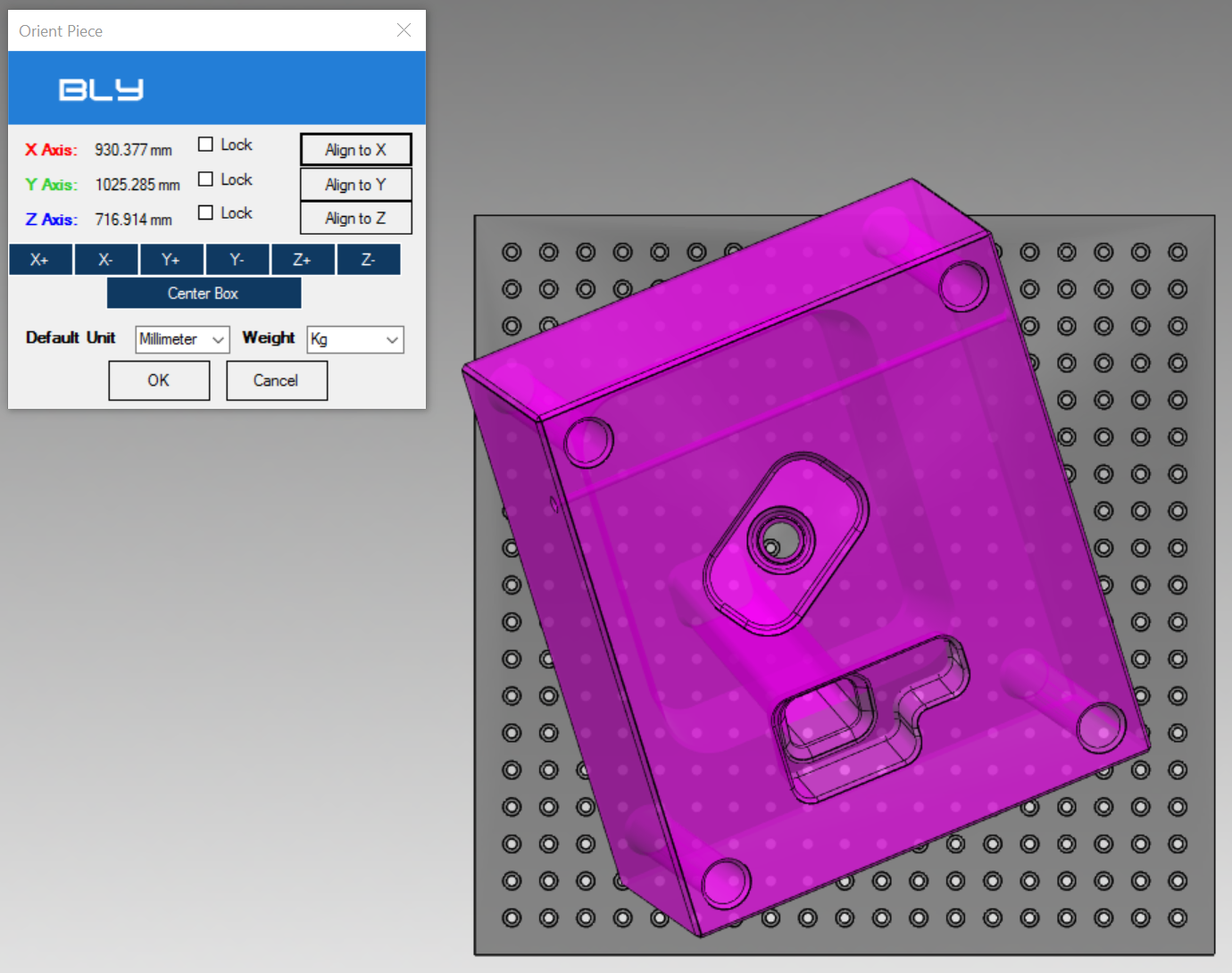Screen dimensions: 1232x973
Task: Select the Y Axis value 1025.285 mm
Action: 137,185
